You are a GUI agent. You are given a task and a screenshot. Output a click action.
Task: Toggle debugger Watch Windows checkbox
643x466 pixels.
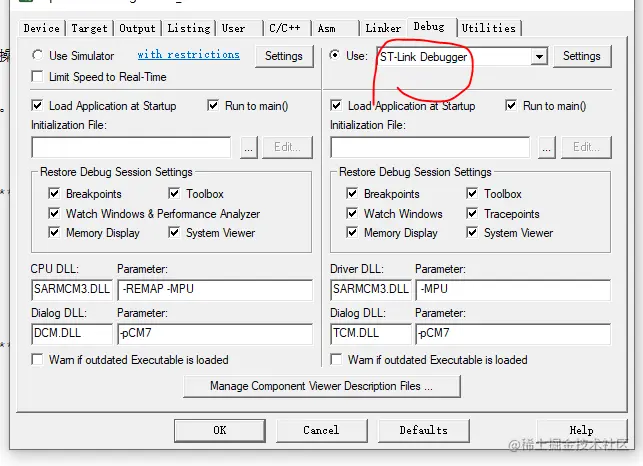click(x=352, y=213)
